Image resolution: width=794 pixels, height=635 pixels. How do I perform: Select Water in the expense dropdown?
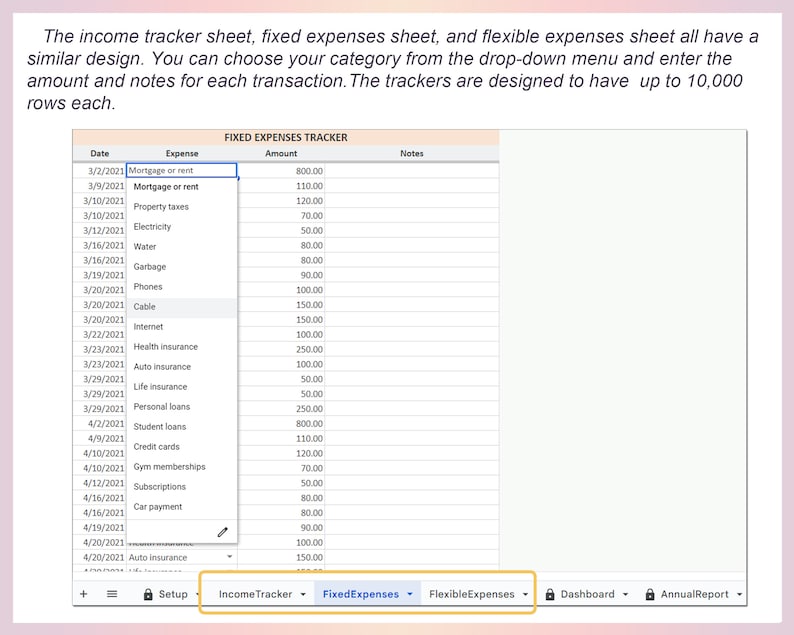[182, 247]
